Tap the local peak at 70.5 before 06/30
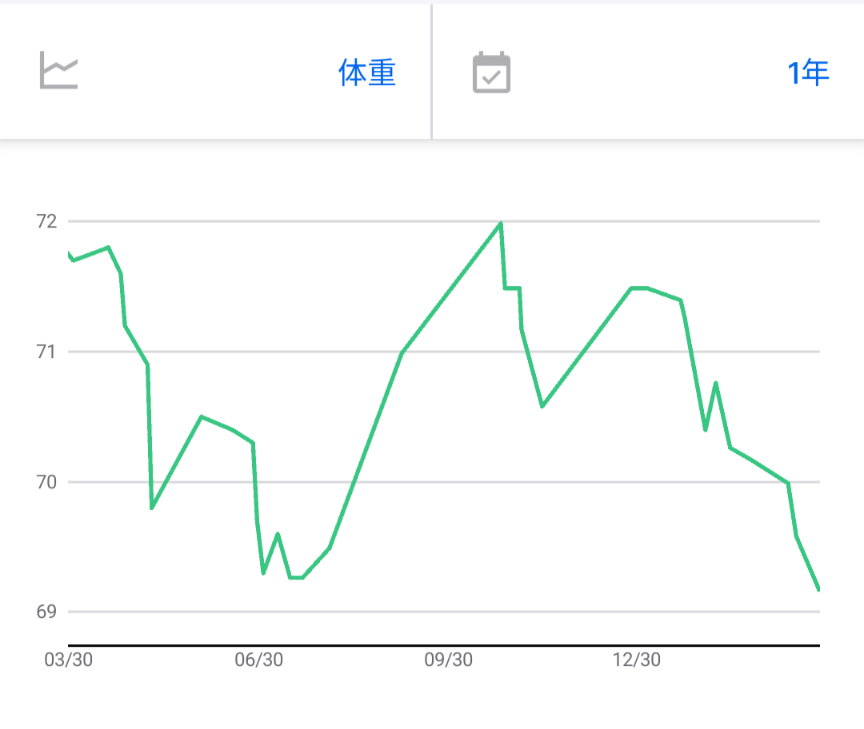The width and height of the screenshot is (864, 729). 202,417
